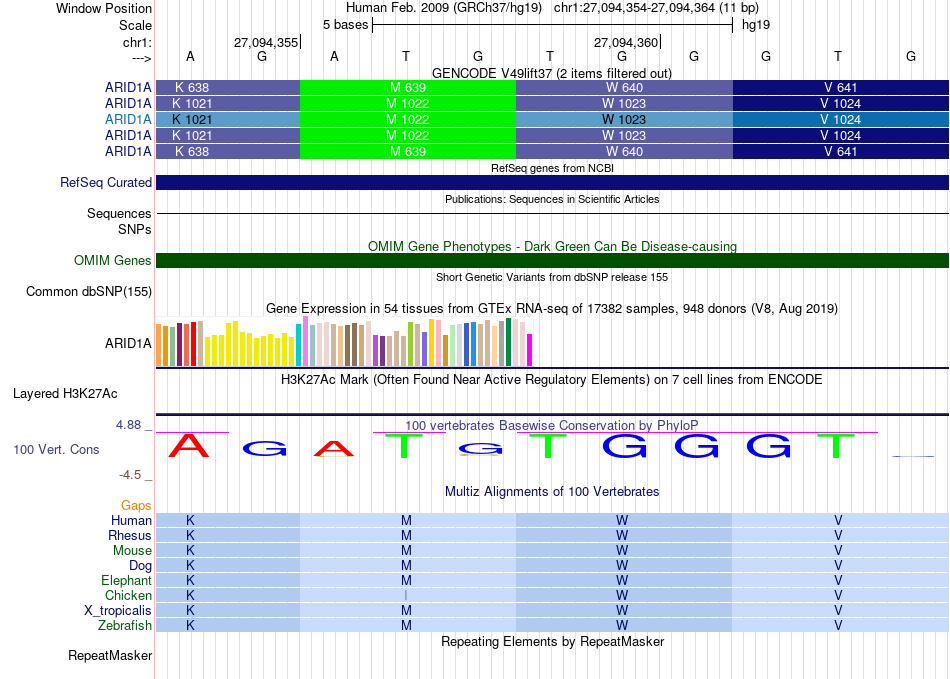Open Multiz Alignments of 100 Vertebrates title

(552, 491)
